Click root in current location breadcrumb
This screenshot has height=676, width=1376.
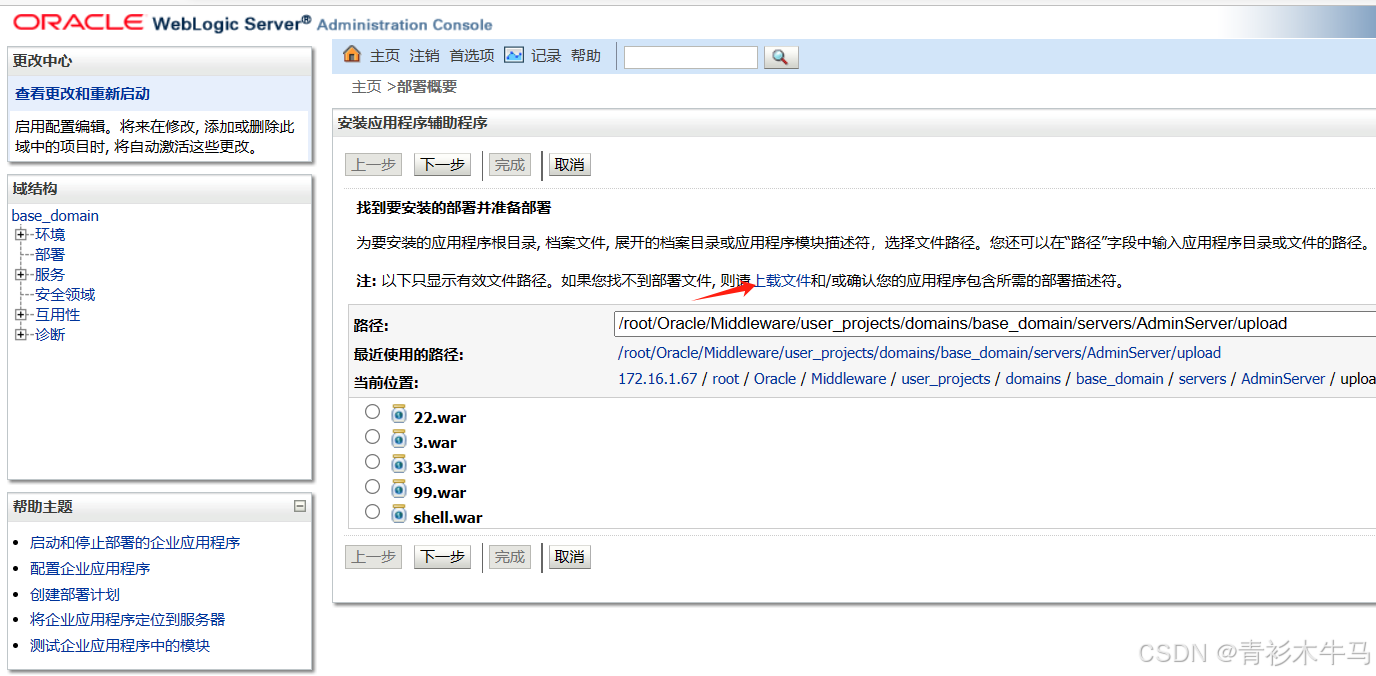[x=726, y=379]
